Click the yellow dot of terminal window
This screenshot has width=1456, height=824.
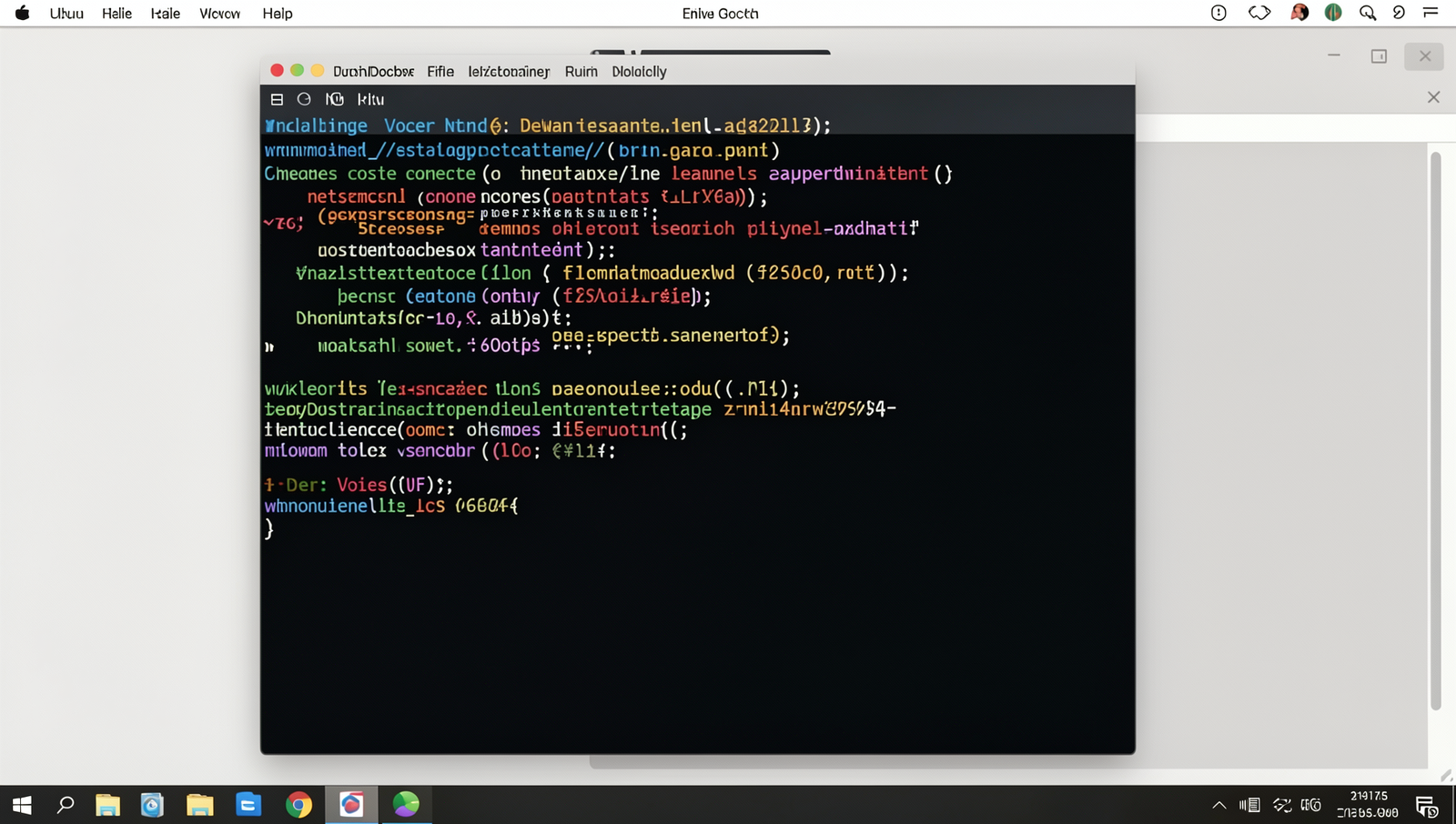(317, 70)
